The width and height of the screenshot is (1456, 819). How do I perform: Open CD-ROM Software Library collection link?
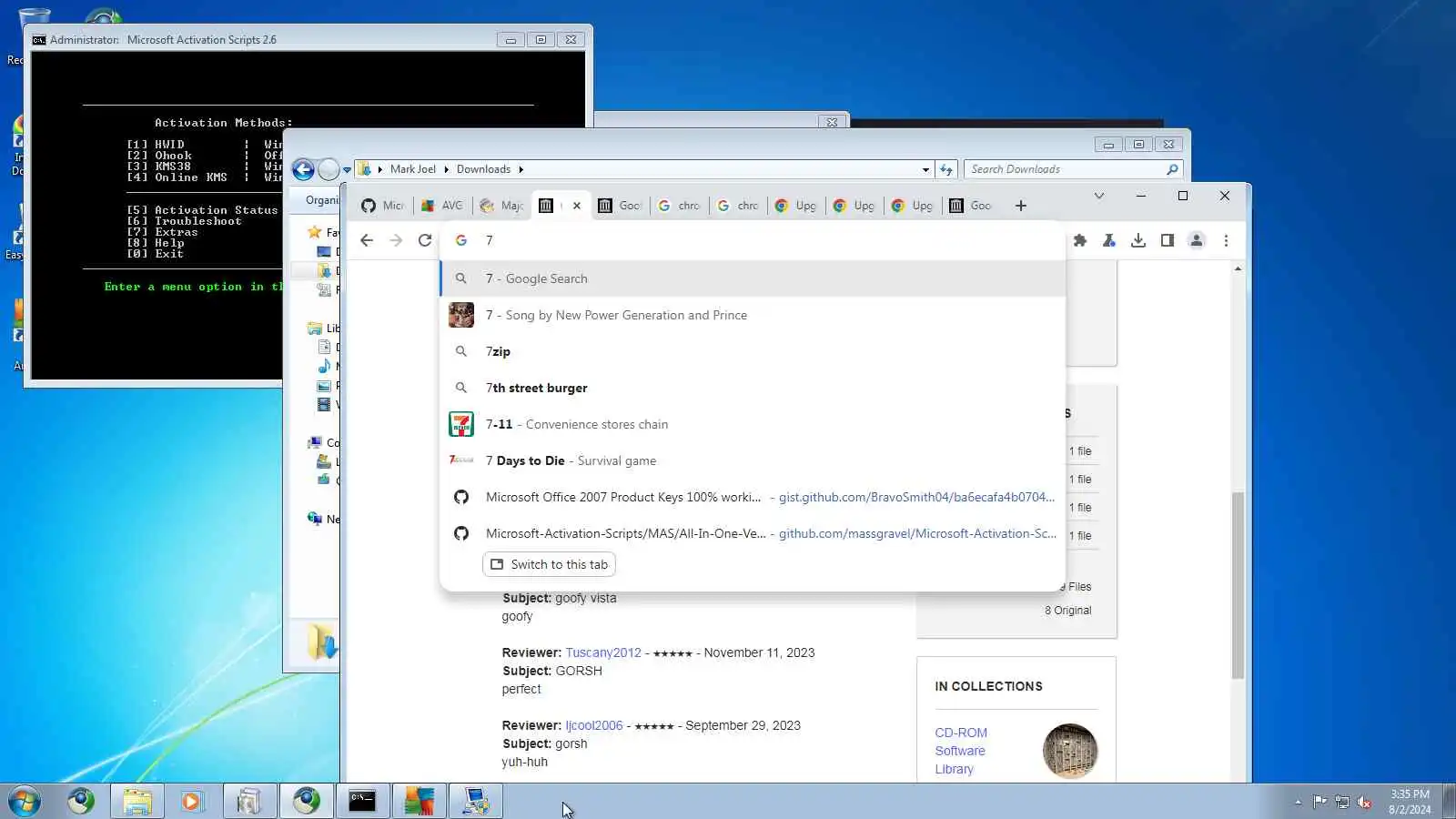961,751
